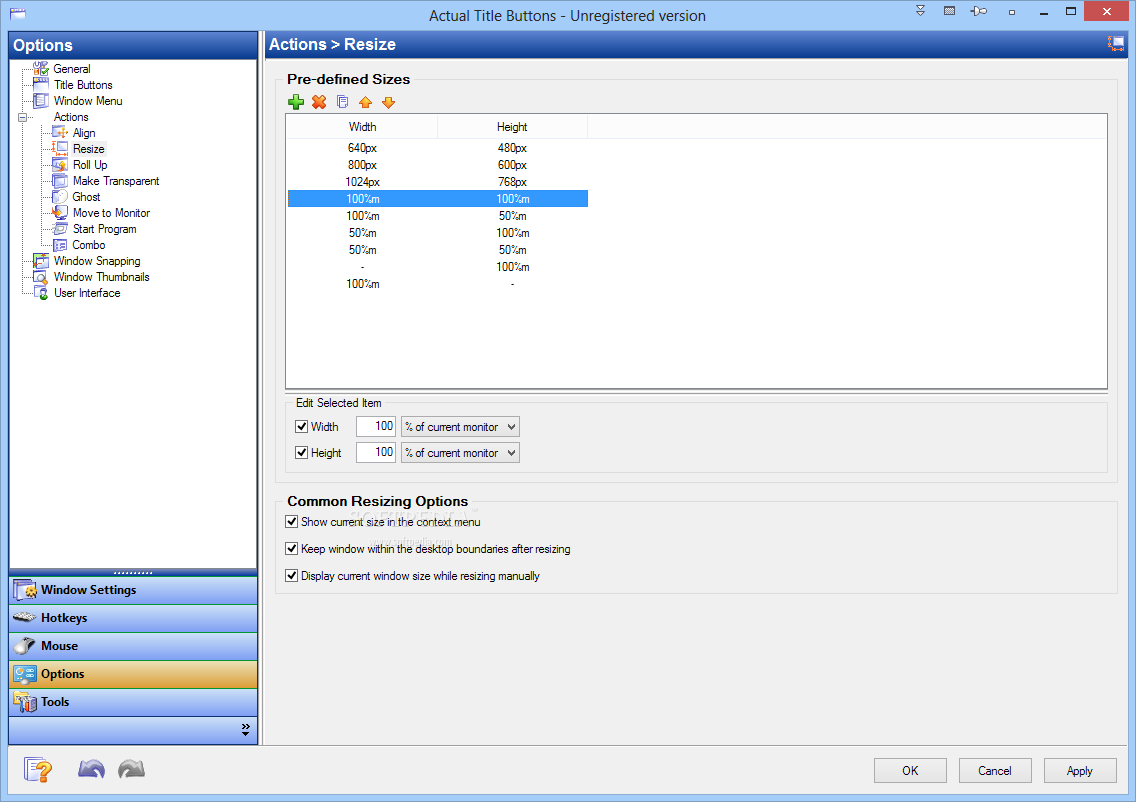Open help using the question mark icon

[38, 769]
